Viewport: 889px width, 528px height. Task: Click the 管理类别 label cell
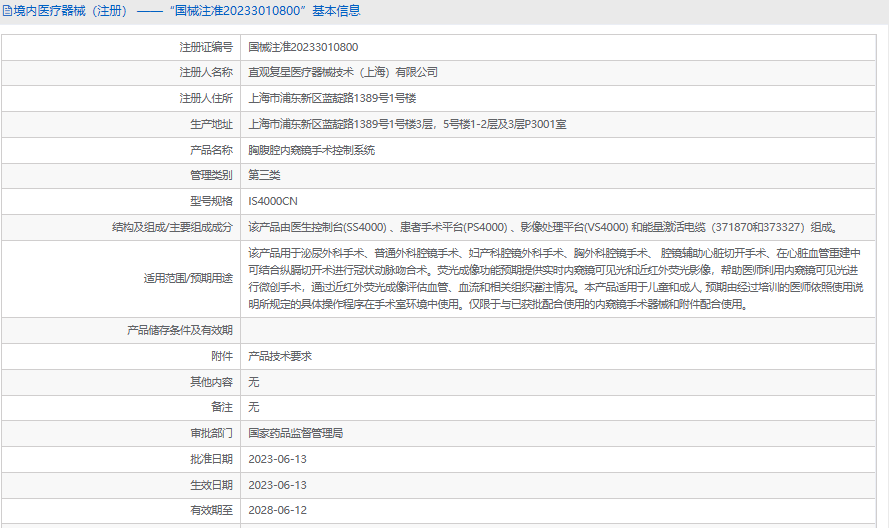[121, 175]
